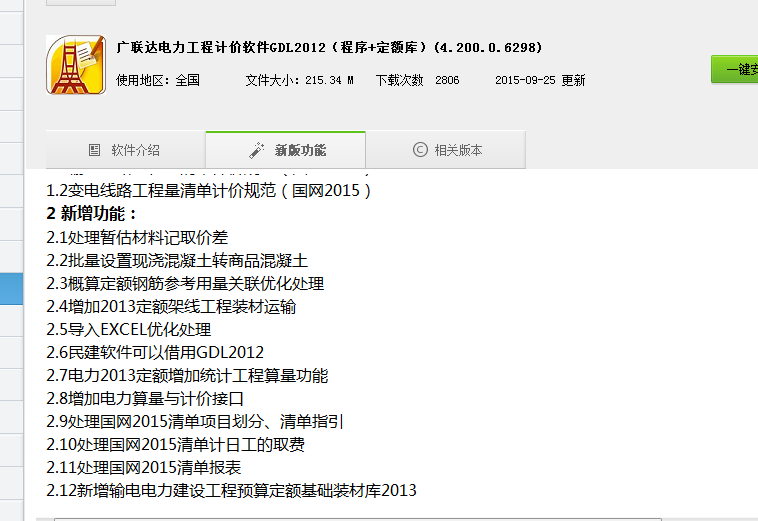Click line 2.1处理暂估材料记取价差

137,237
